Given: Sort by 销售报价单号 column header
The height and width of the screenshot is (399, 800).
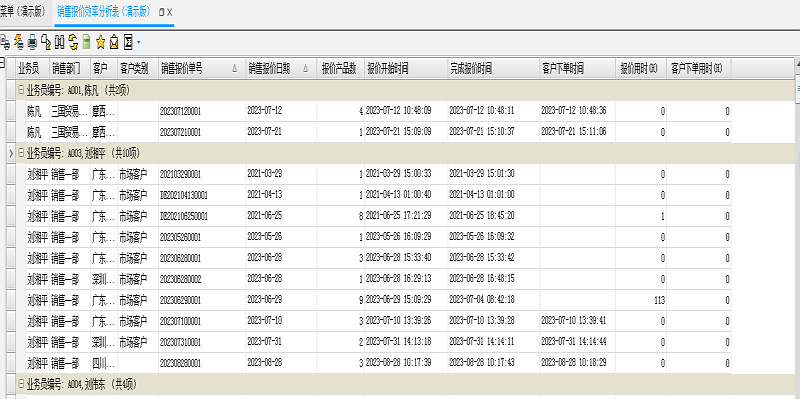Looking at the screenshot, I should (202, 69).
